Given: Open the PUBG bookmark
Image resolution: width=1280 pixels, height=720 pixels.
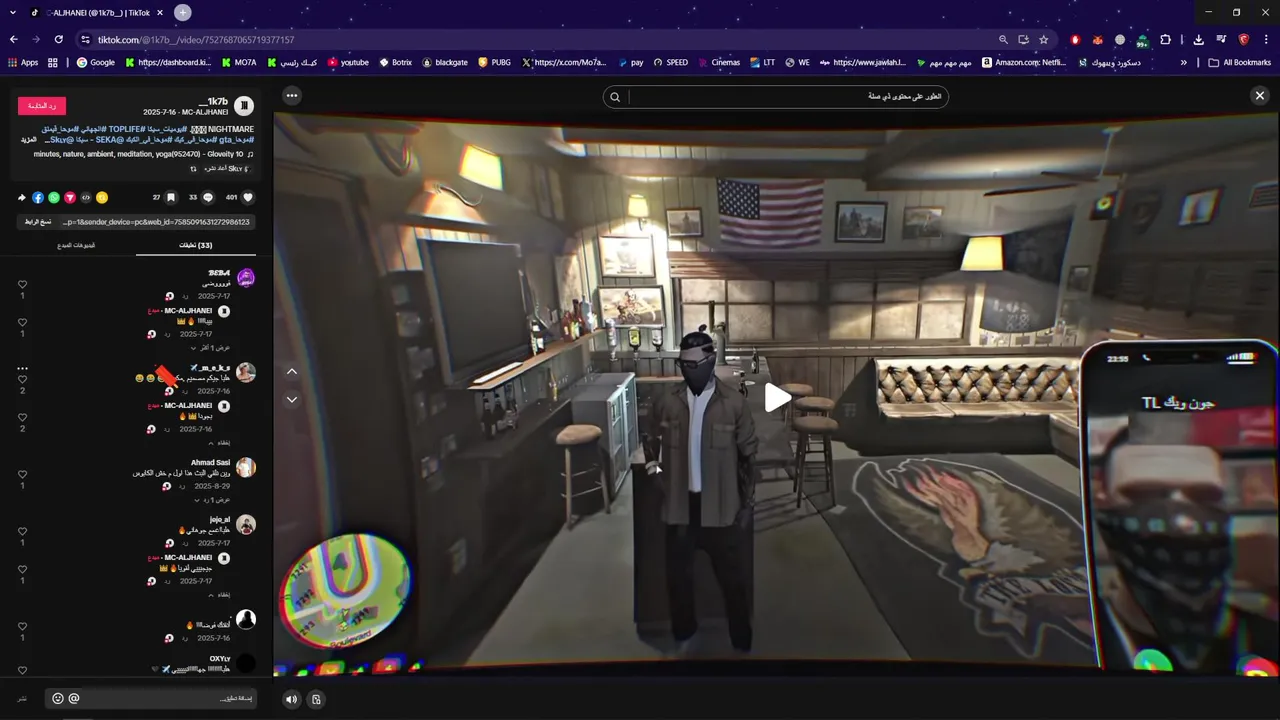Looking at the screenshot, I should click(494, 62).
